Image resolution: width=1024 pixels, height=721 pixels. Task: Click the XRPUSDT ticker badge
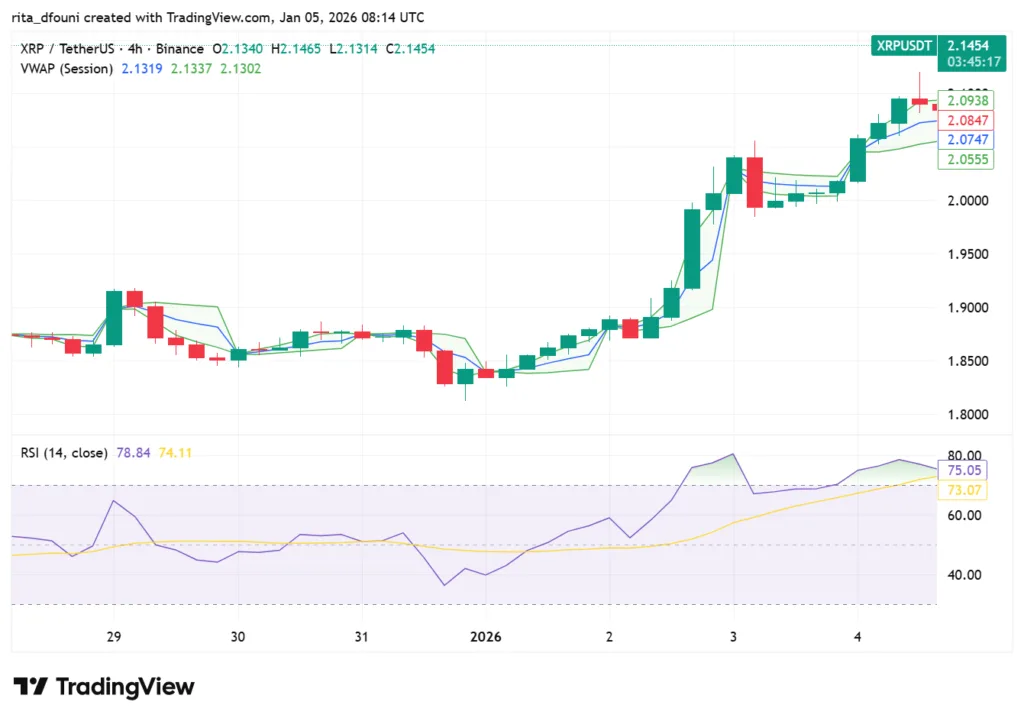point(901,45)
